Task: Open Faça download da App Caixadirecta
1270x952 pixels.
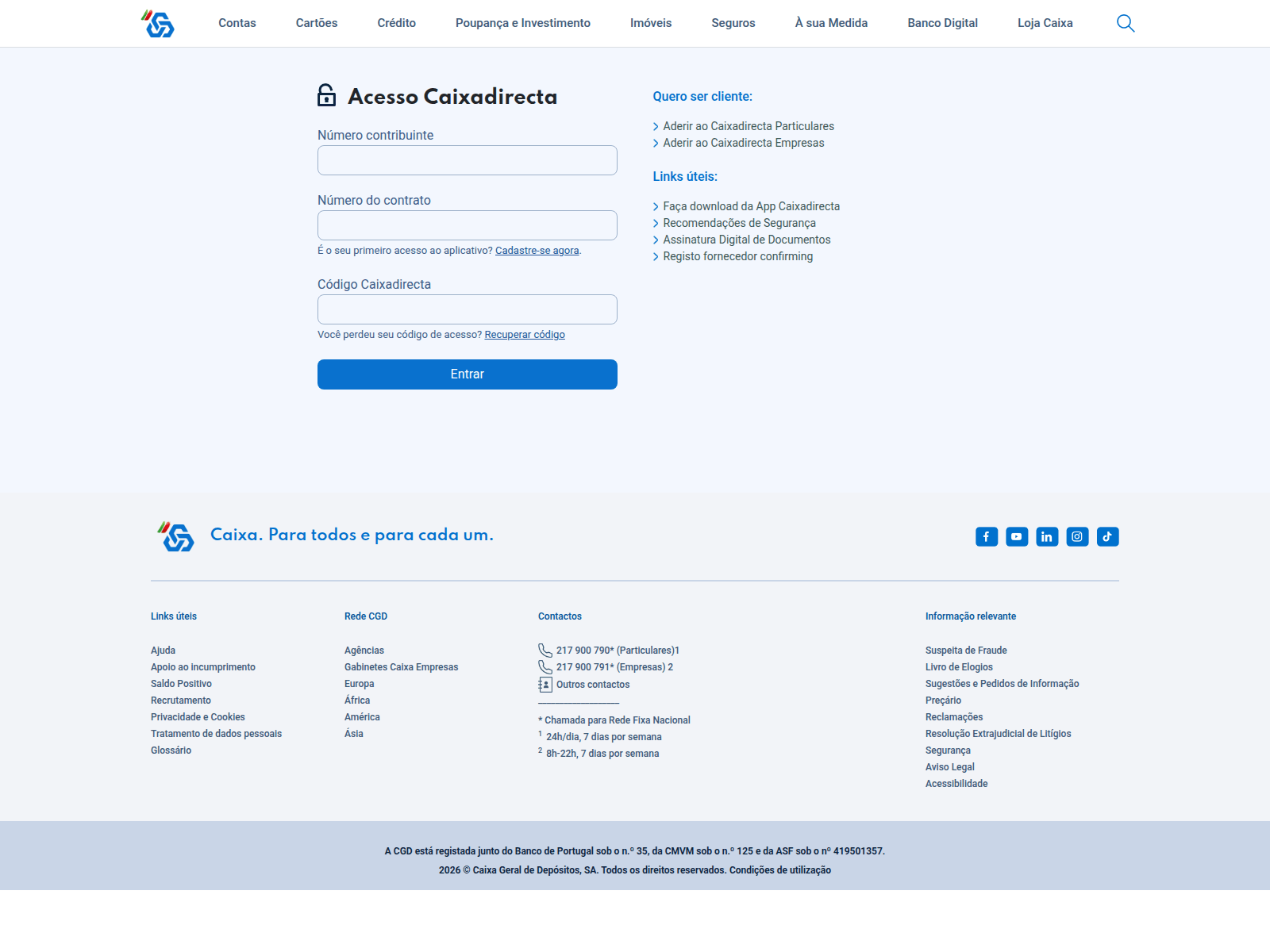Action: click(751, 206)
